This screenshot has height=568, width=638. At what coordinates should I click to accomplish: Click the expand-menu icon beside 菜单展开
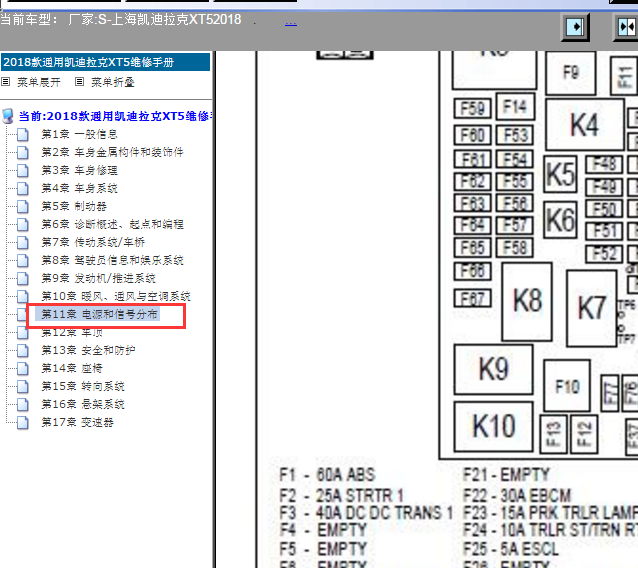[5, 82]
